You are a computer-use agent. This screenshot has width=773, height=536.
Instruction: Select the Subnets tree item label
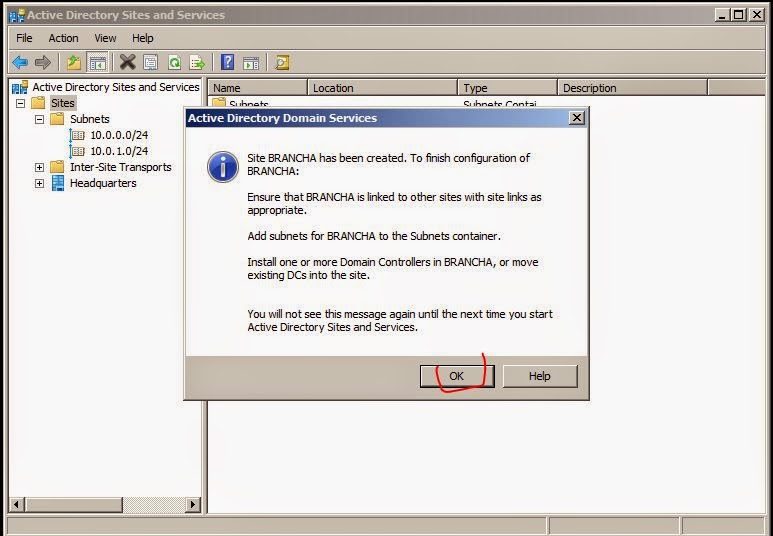(x=90, y=119)
